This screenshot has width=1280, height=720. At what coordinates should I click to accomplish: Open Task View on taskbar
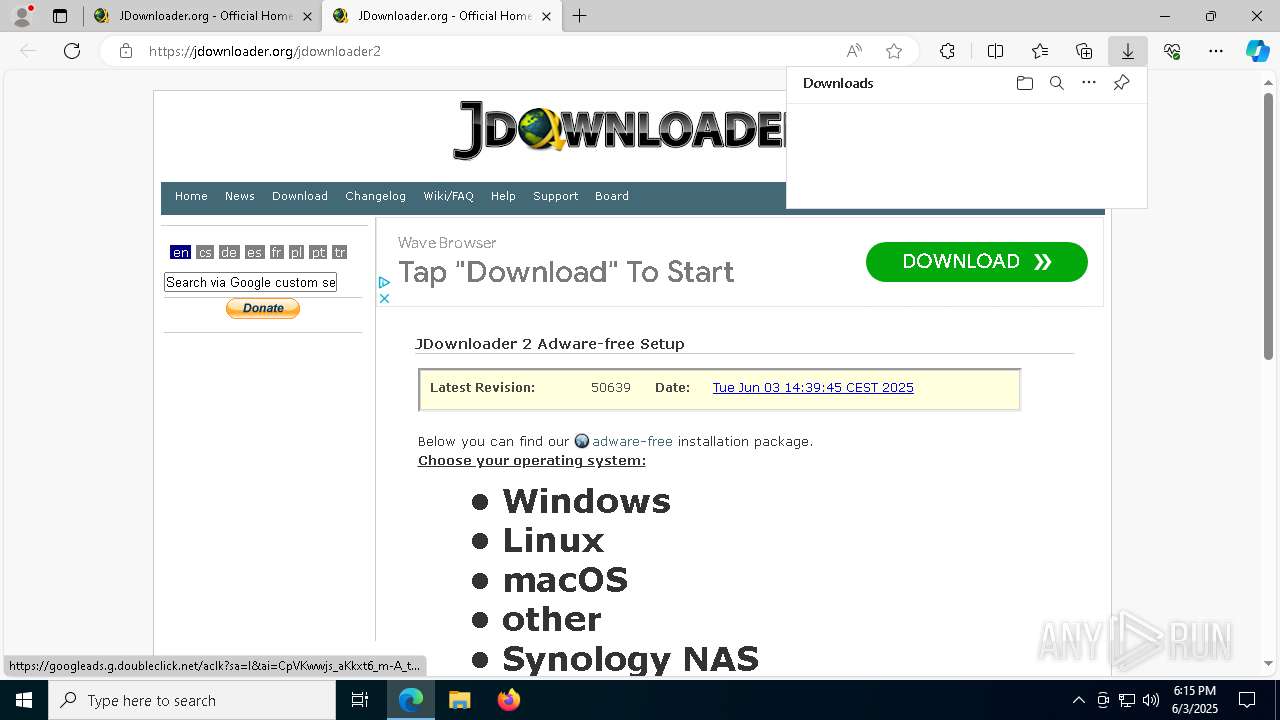pyautogui.click(x=360, y=700)
